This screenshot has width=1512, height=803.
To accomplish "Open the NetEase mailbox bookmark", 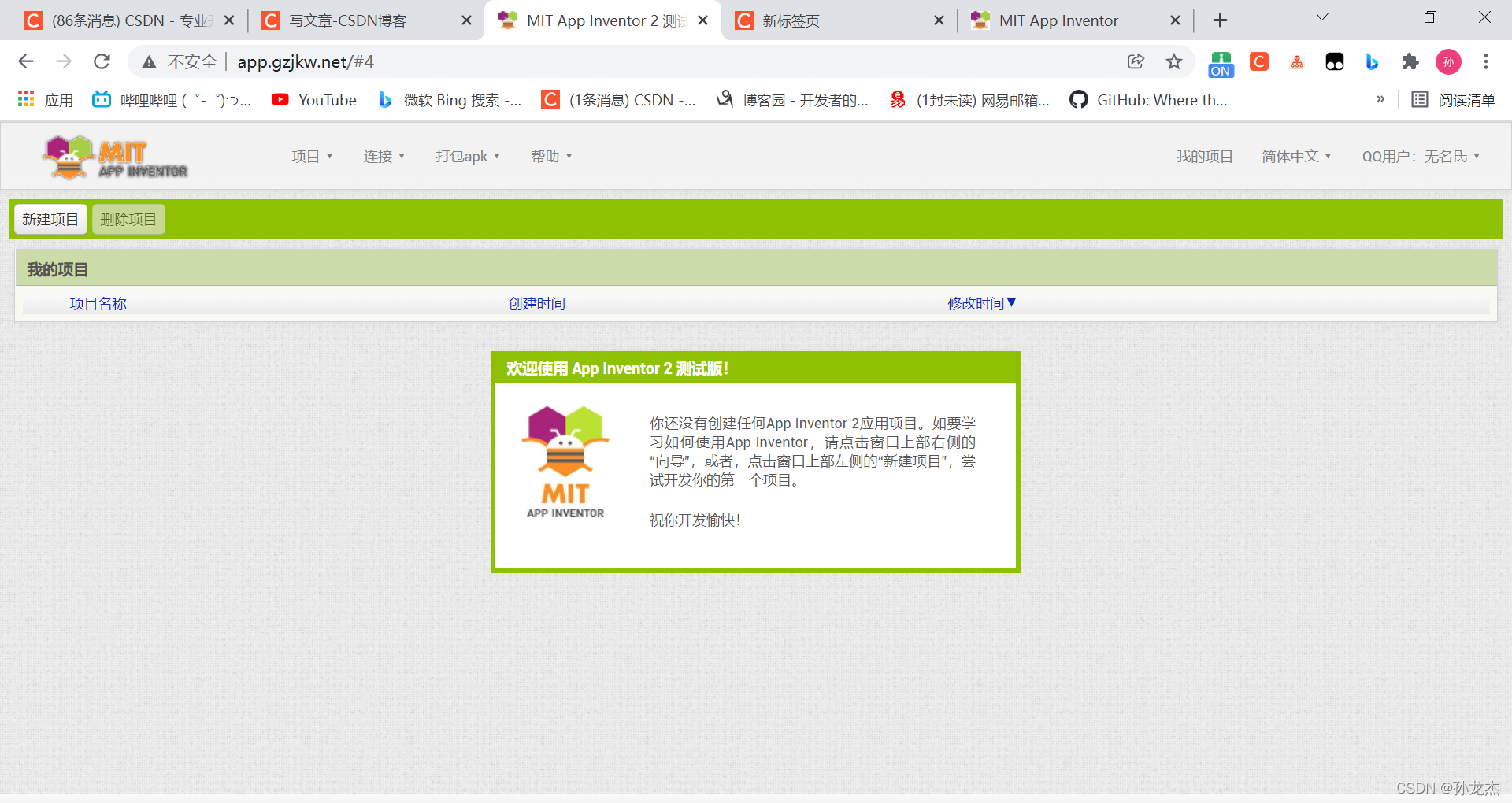I will point(969,100).
